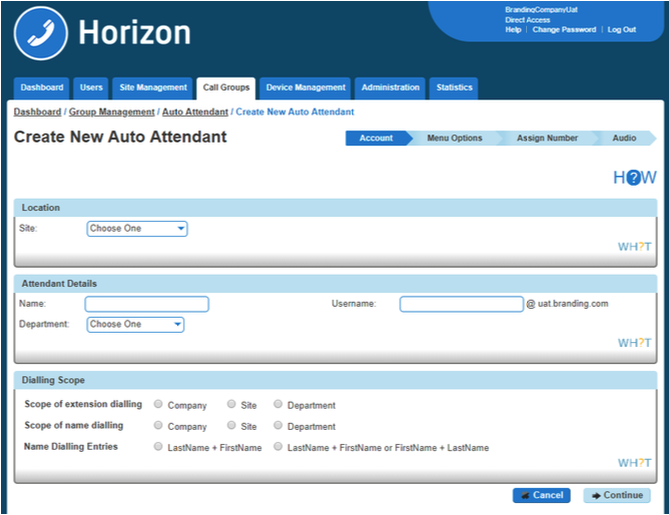The image size is (669, 515).
Task: Click the Dialling Scope section header
Action: (x=335, y=380)
